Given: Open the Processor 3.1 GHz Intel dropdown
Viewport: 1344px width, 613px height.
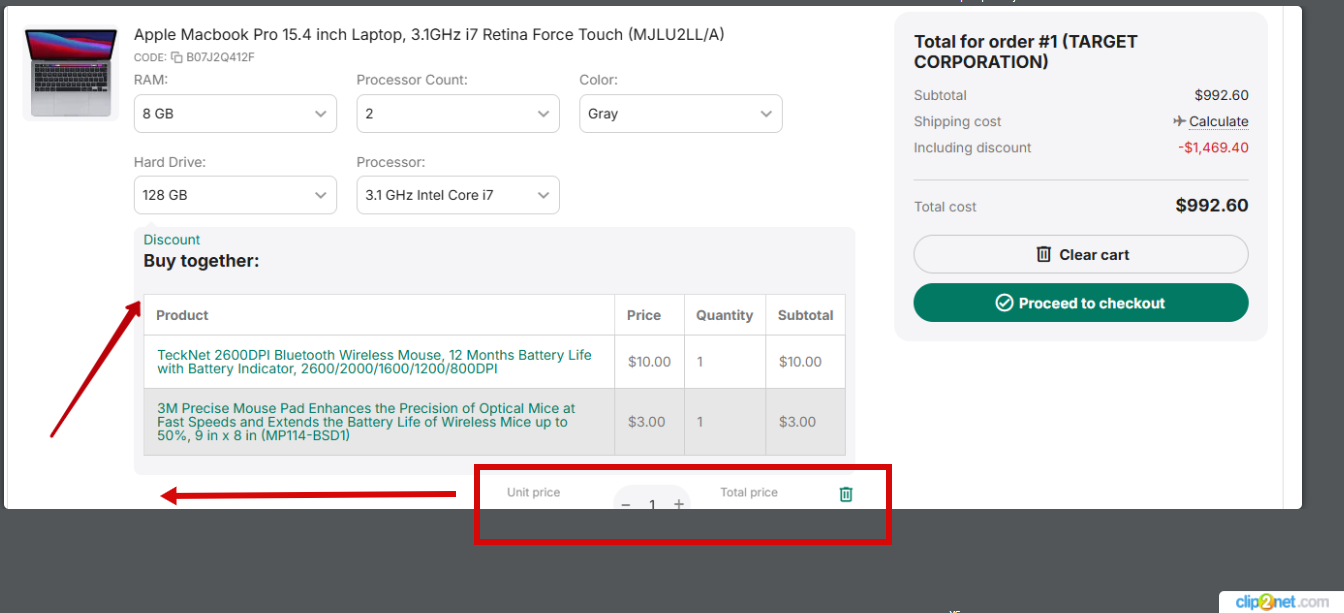Looking at the screenshot, I should 458,195.
